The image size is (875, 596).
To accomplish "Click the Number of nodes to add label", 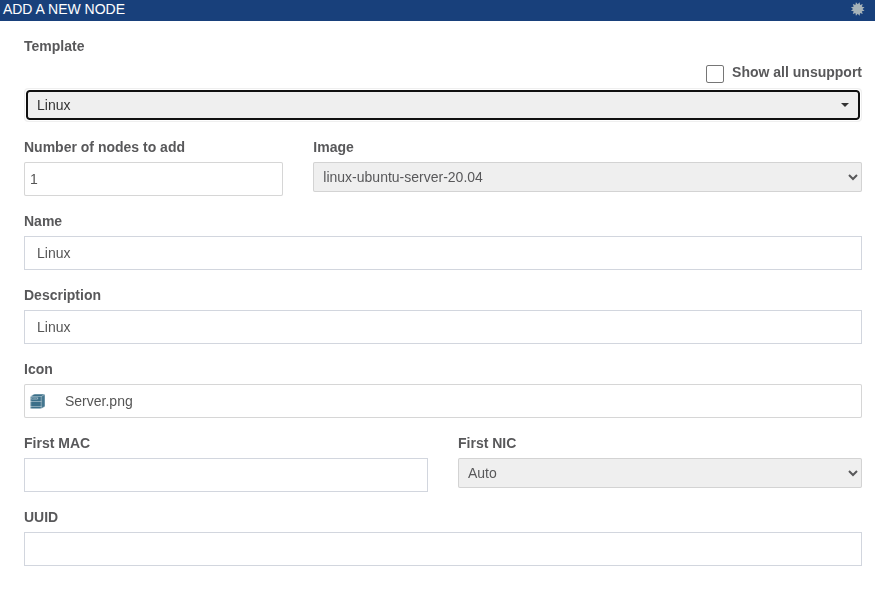I will coord(104,147).
